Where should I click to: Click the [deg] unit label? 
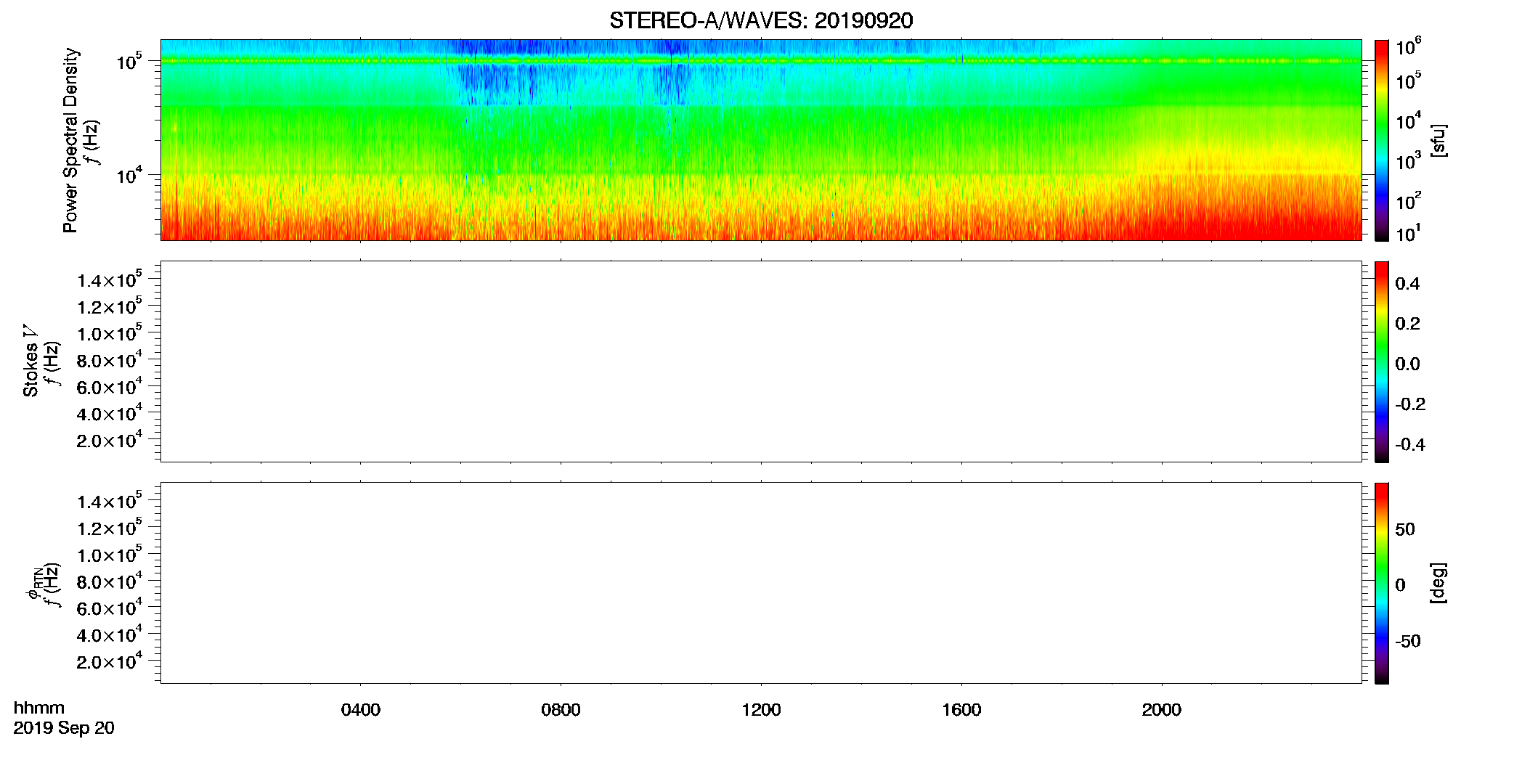[x=1438, y=583]
